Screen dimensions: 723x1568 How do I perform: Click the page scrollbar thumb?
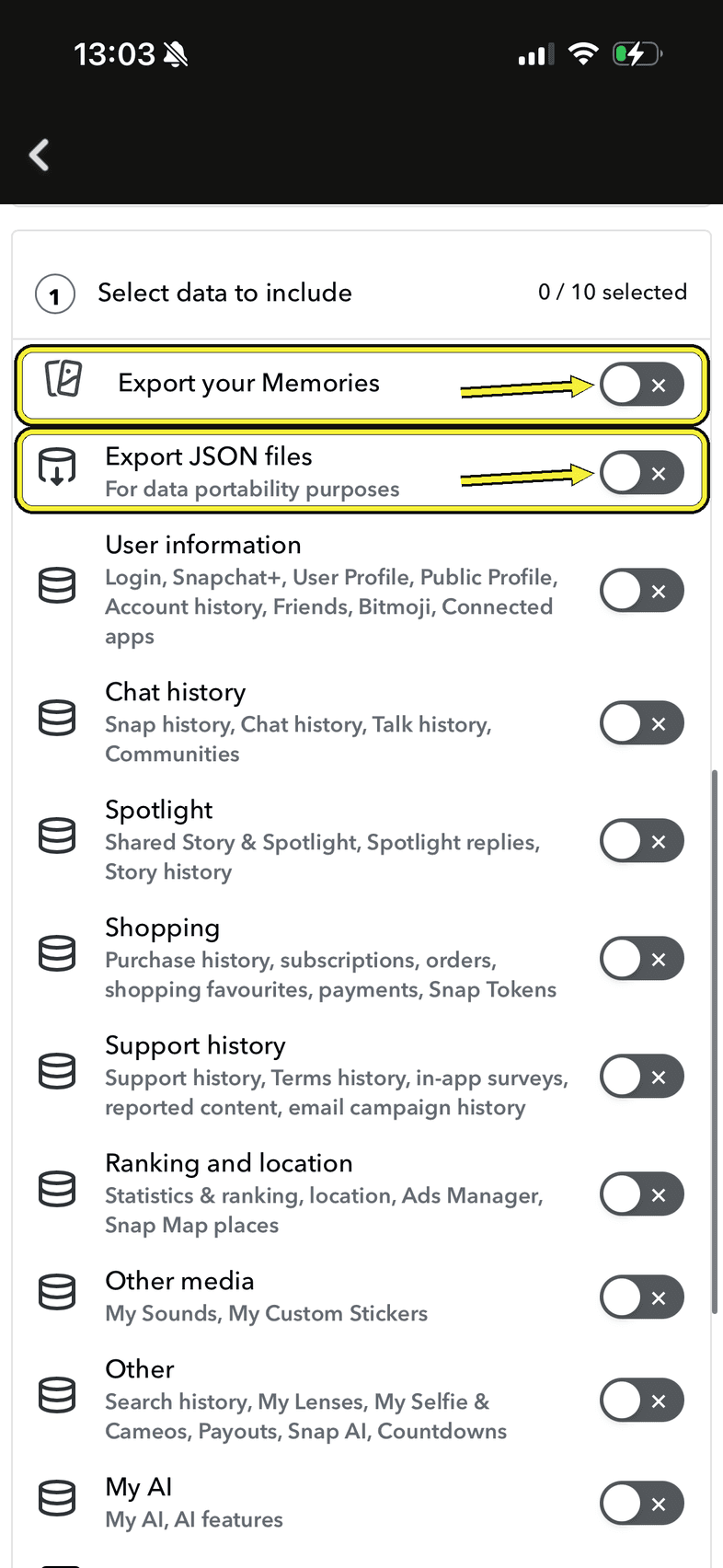[x=715, y=1042]
